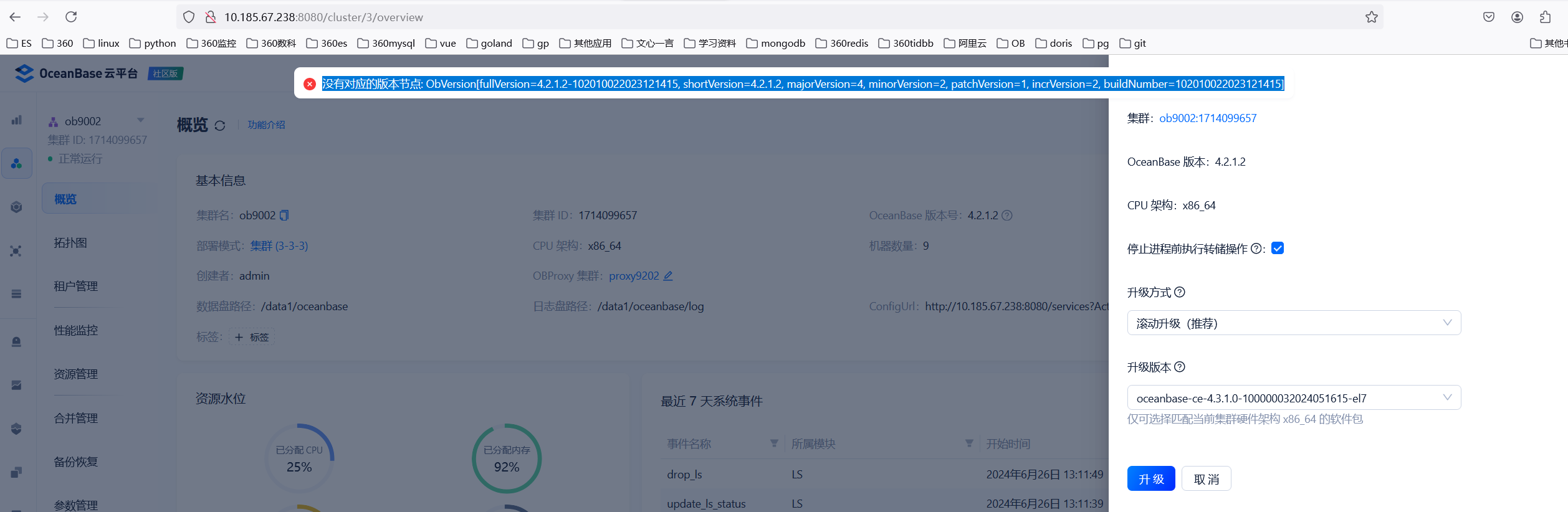Open the 升级方式 滚动升级 dropdown
The image size is (1568, 512).
pos(1294,323)
